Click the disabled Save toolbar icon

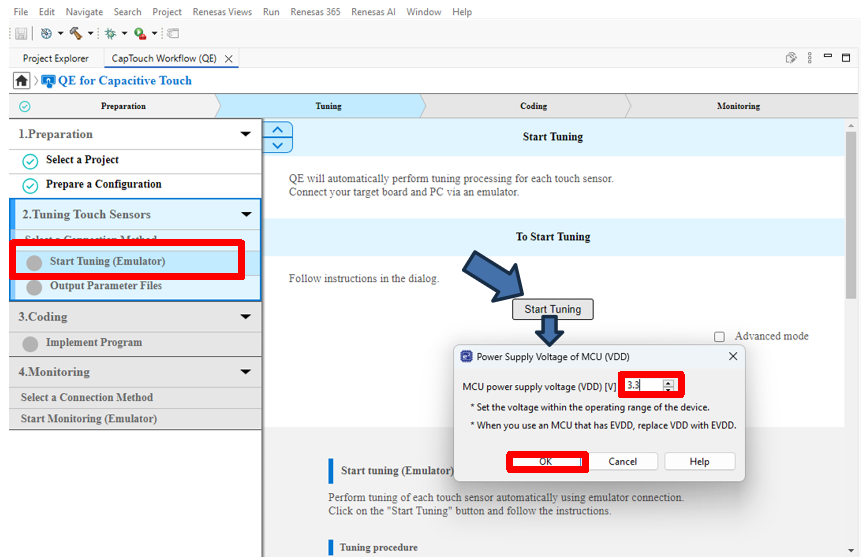pyautogui.click(x=21, y=34)
